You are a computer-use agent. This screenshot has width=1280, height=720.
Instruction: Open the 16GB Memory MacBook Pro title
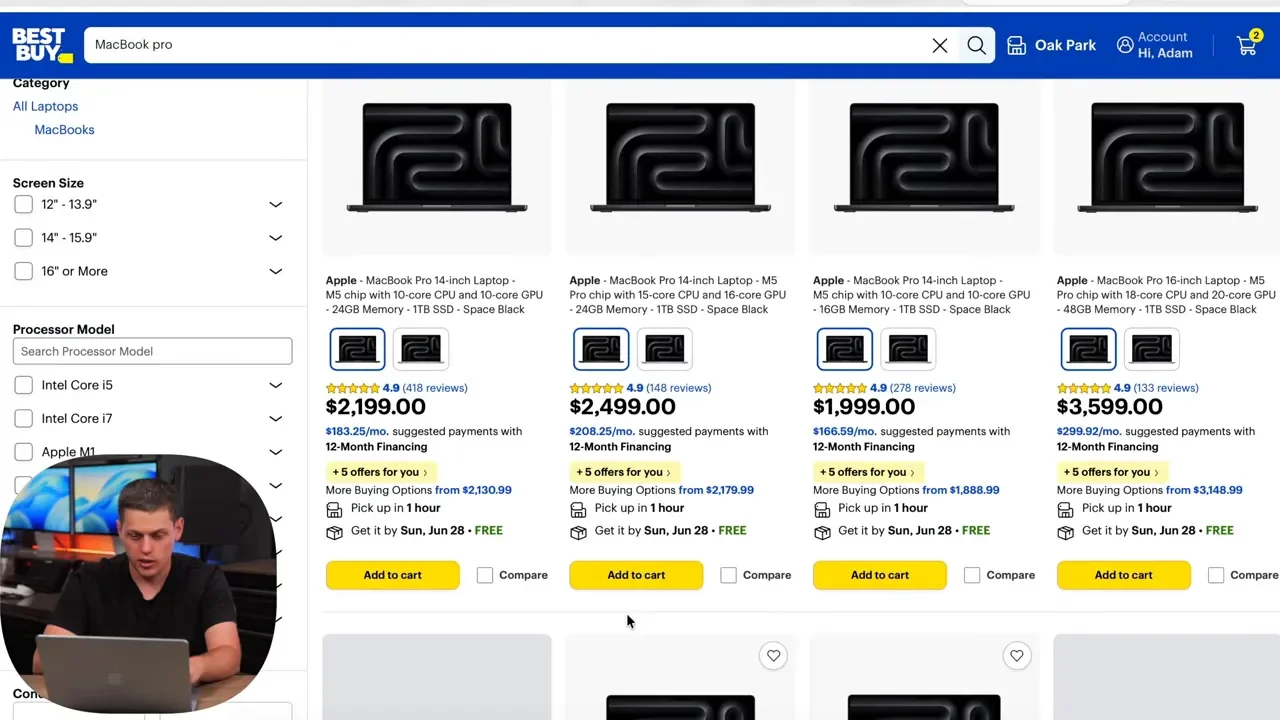pos(922,295)
